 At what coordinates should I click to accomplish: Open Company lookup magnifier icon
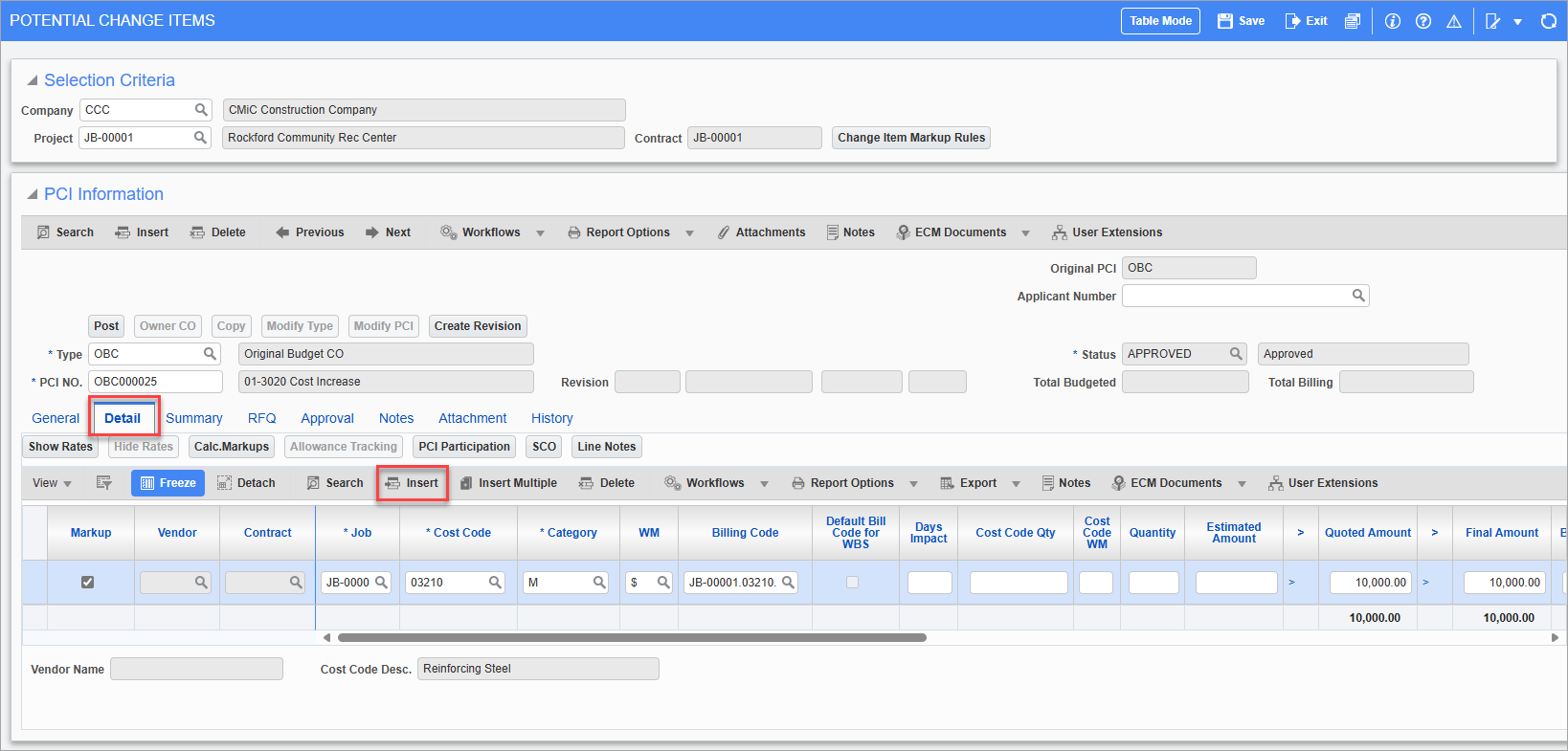point(201,110)
